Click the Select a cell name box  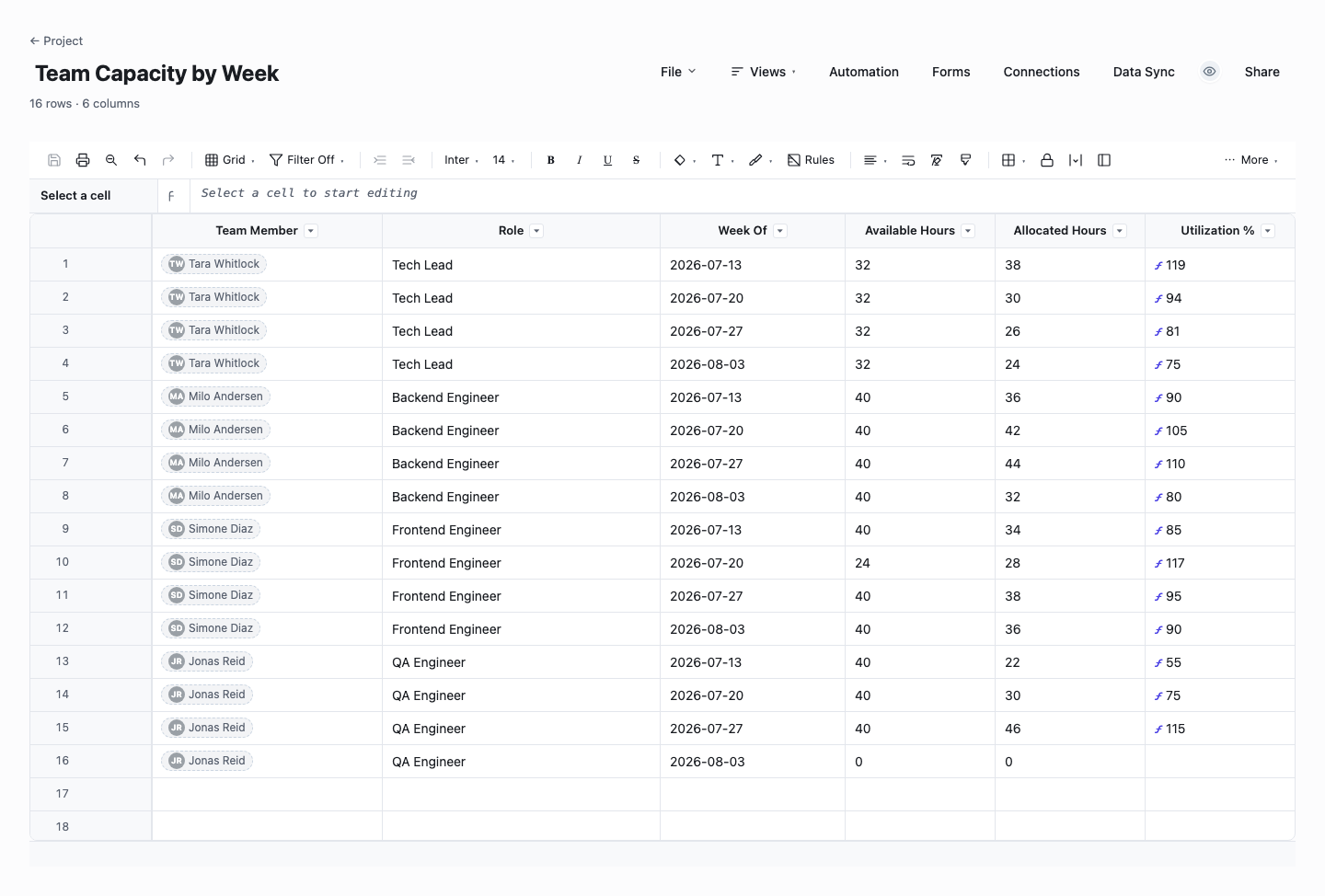point(94,196)
